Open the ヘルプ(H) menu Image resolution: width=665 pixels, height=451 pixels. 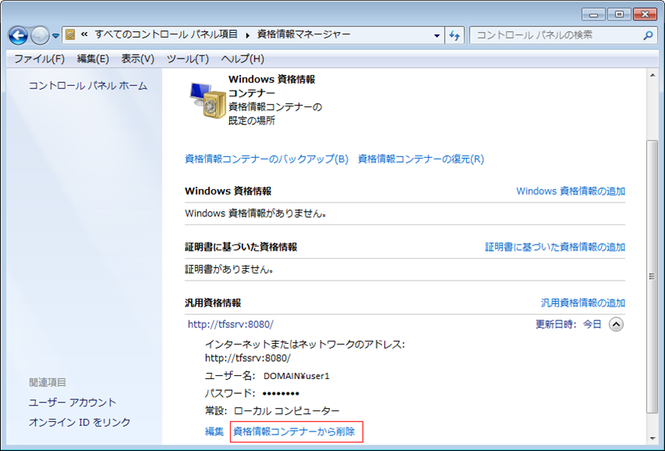(243, 59)
